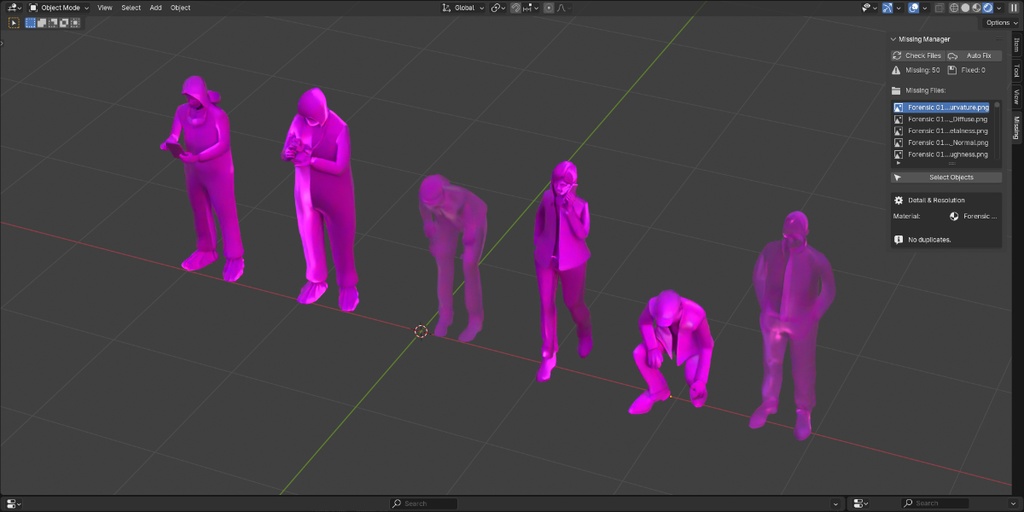The height and width of the screenshot is (512, 1024).
Task: Click the No duplicates info icon
Action: (899, 240)
